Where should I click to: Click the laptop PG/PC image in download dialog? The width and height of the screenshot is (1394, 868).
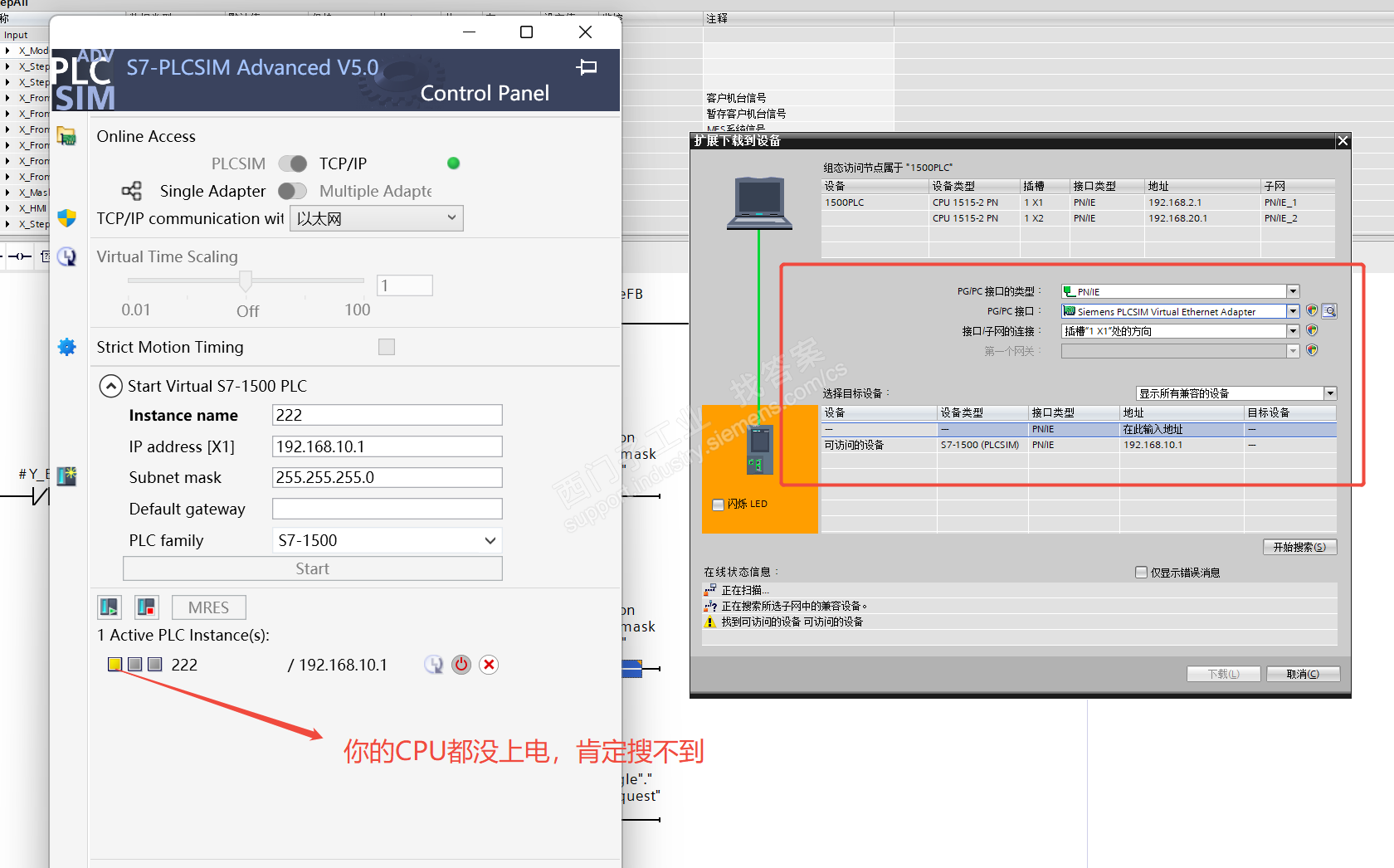759,202
